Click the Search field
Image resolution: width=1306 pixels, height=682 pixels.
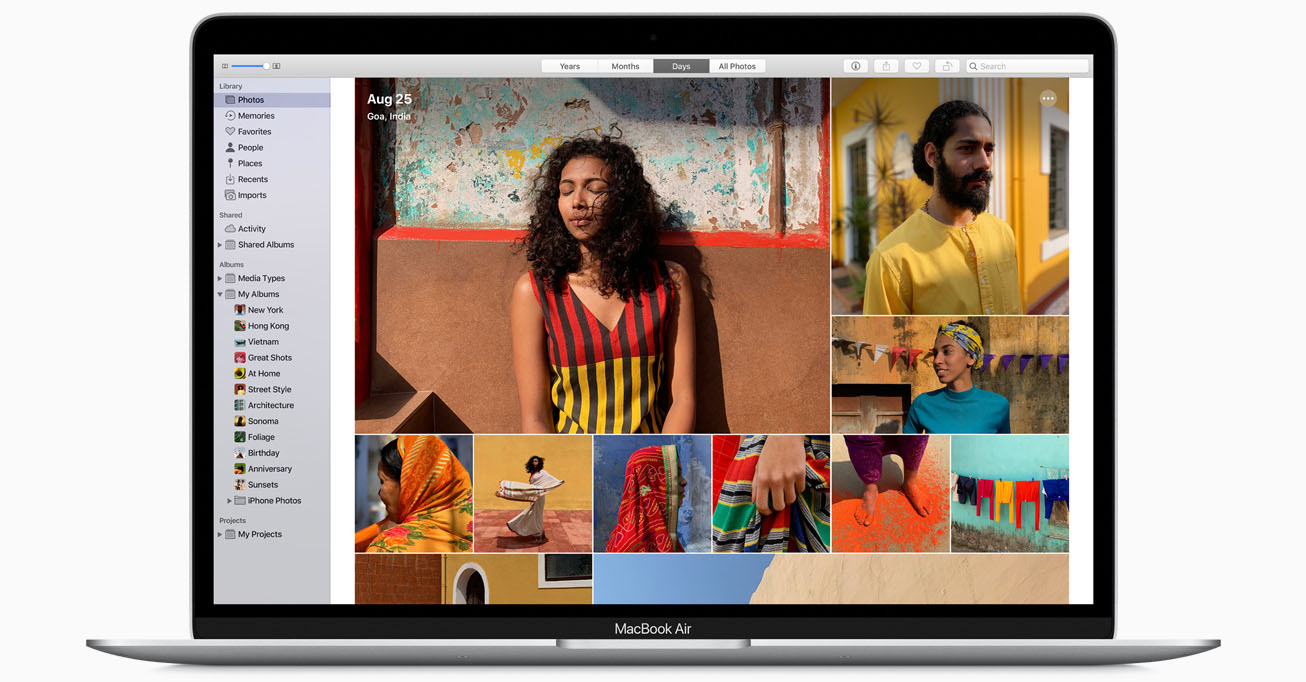[1030, 66]
